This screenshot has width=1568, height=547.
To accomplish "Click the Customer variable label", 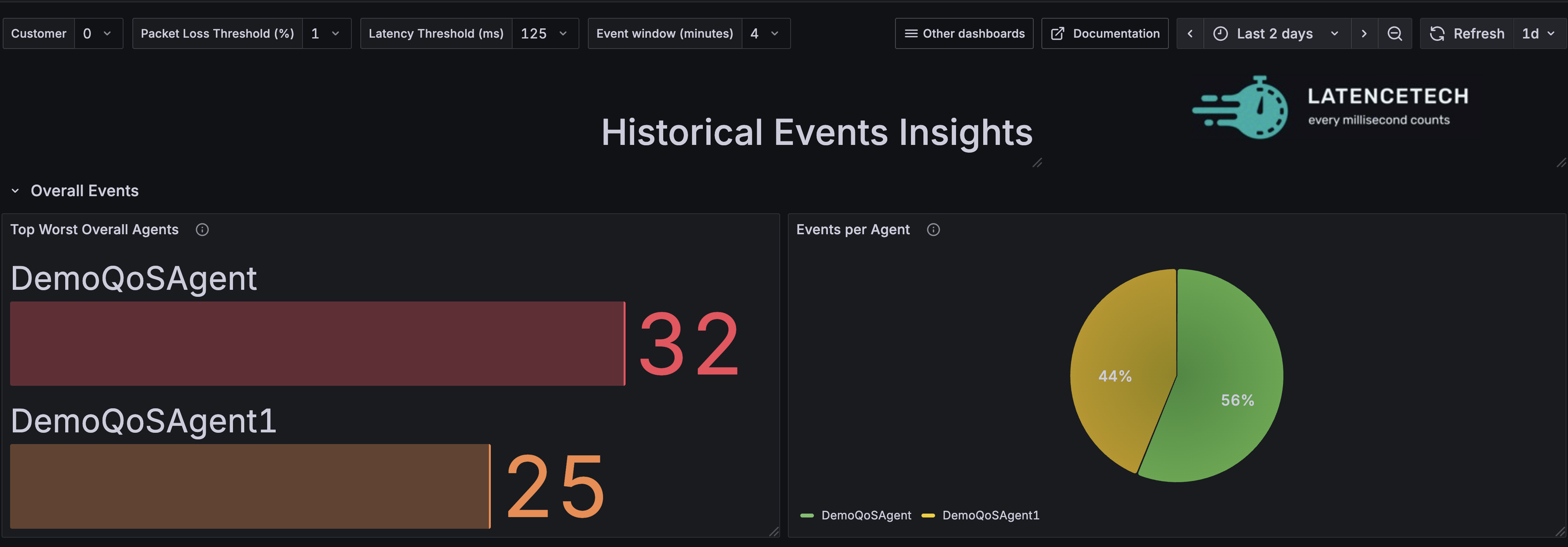I will tap(38, 33).
